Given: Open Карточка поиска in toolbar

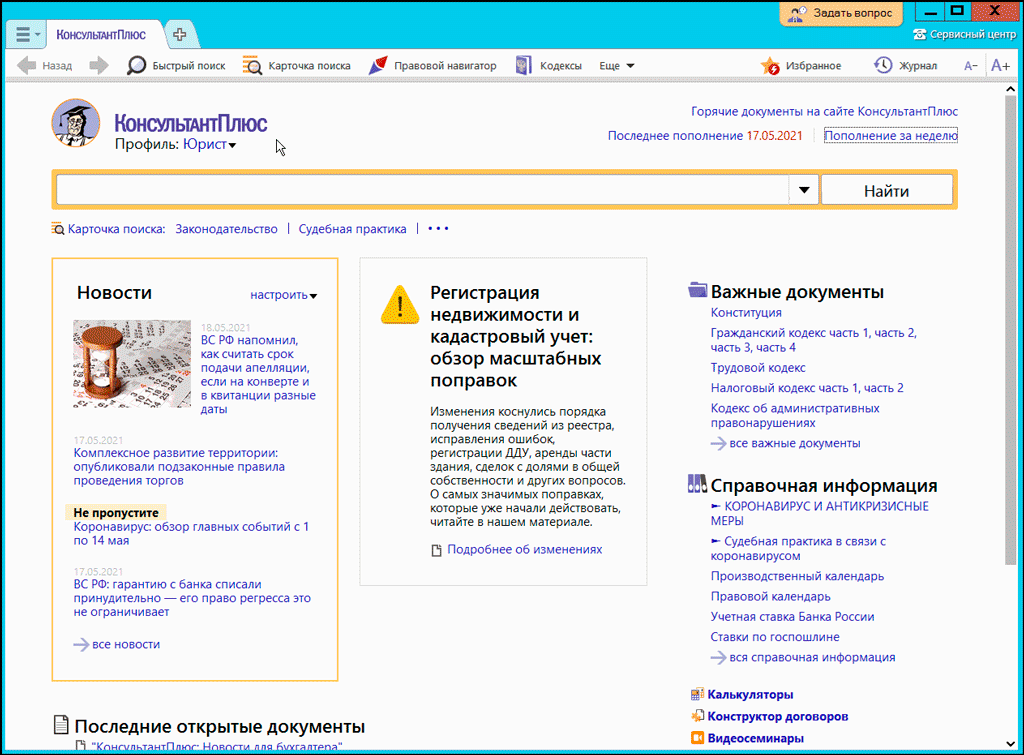Looking at the screenshot, I should pos(296,65).
